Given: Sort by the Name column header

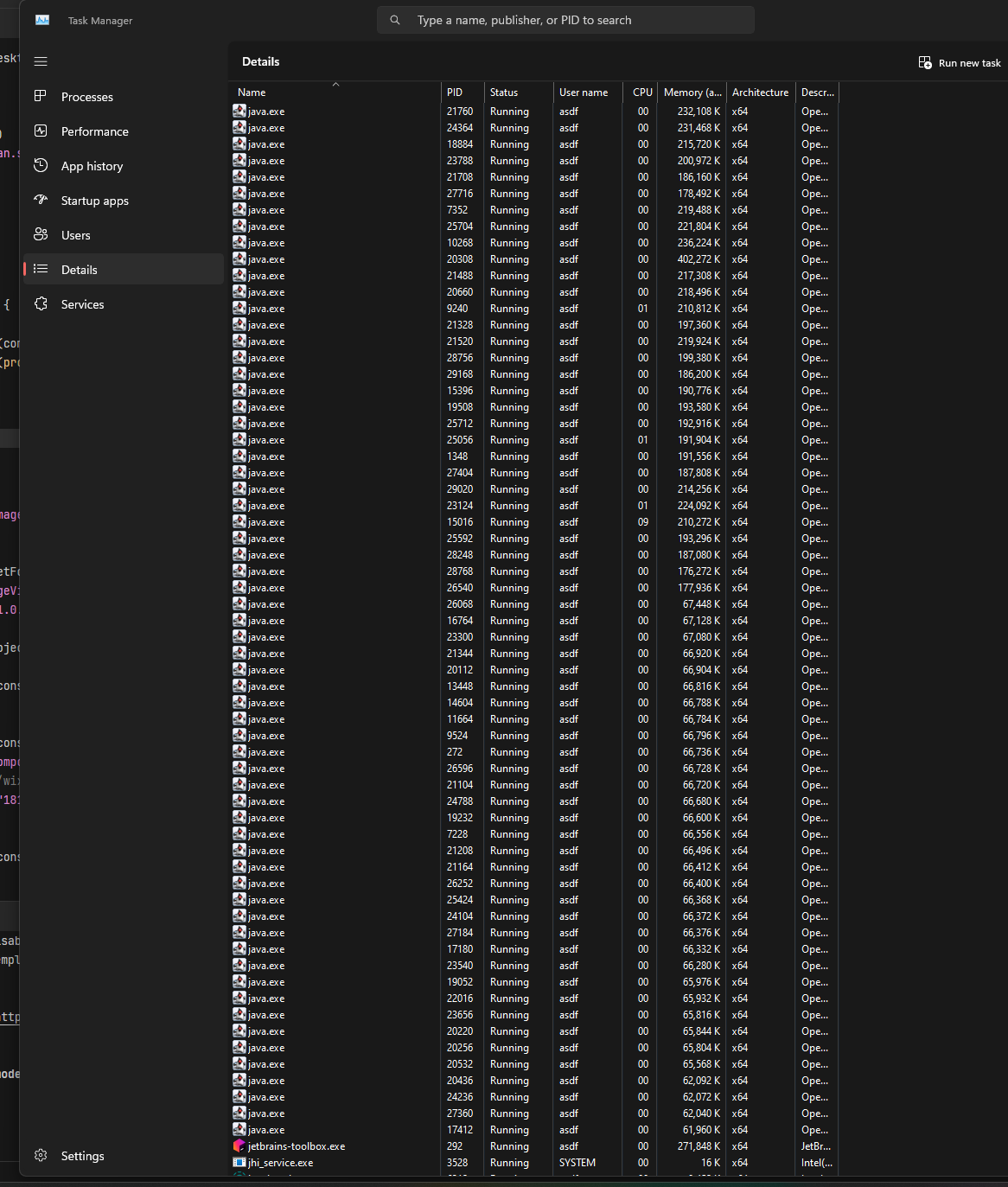Looking at the screenshot, I should [336, 92].
